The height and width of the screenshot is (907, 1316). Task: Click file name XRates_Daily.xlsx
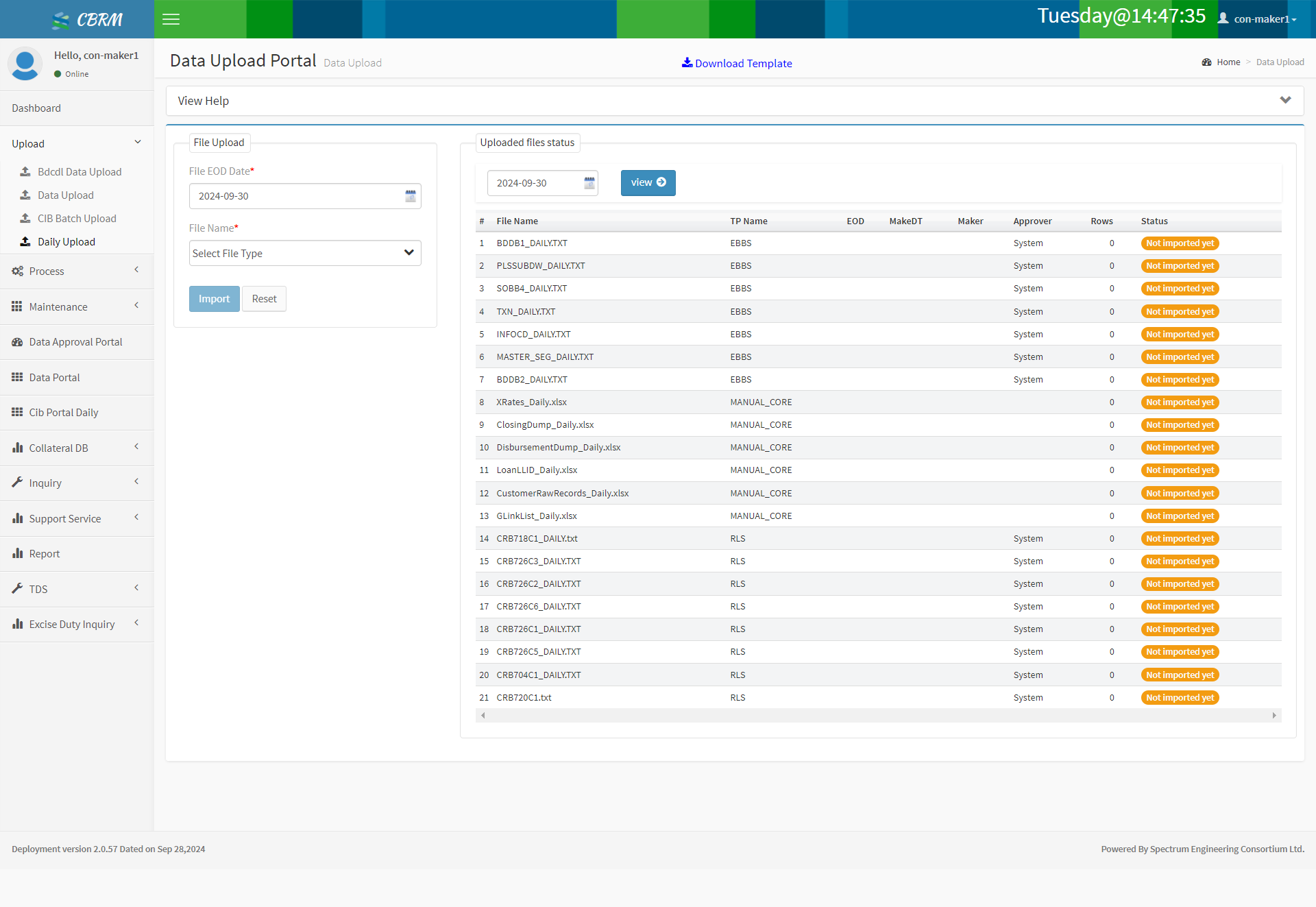(x=531, y=402)
